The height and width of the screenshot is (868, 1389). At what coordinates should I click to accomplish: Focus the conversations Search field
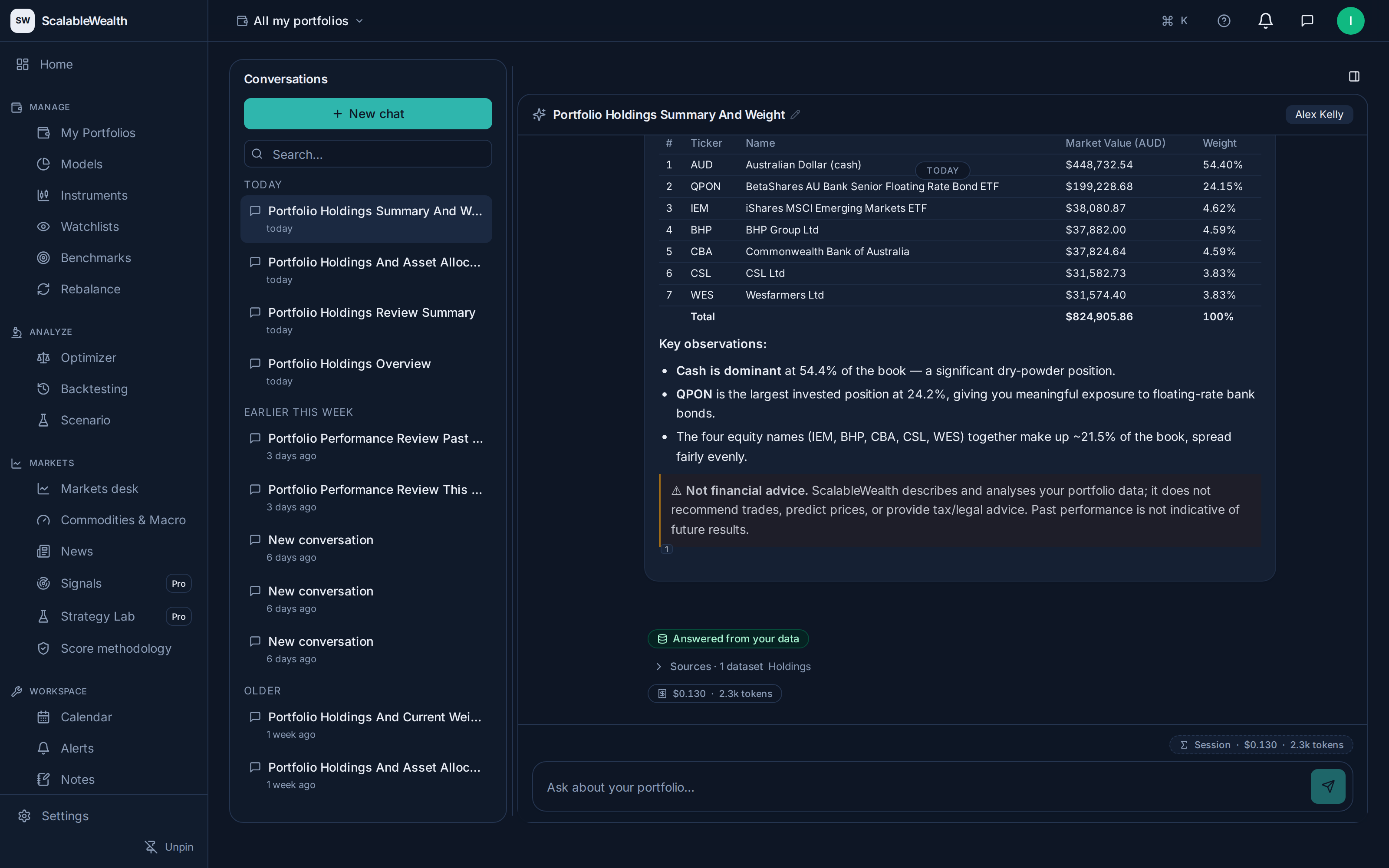pos(367,154)
